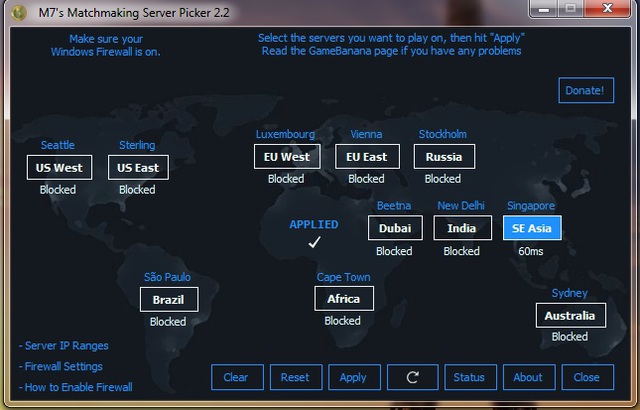The image size is (640, 410).
Task: Open the About dialog
Action: click(x=529, y=377)
